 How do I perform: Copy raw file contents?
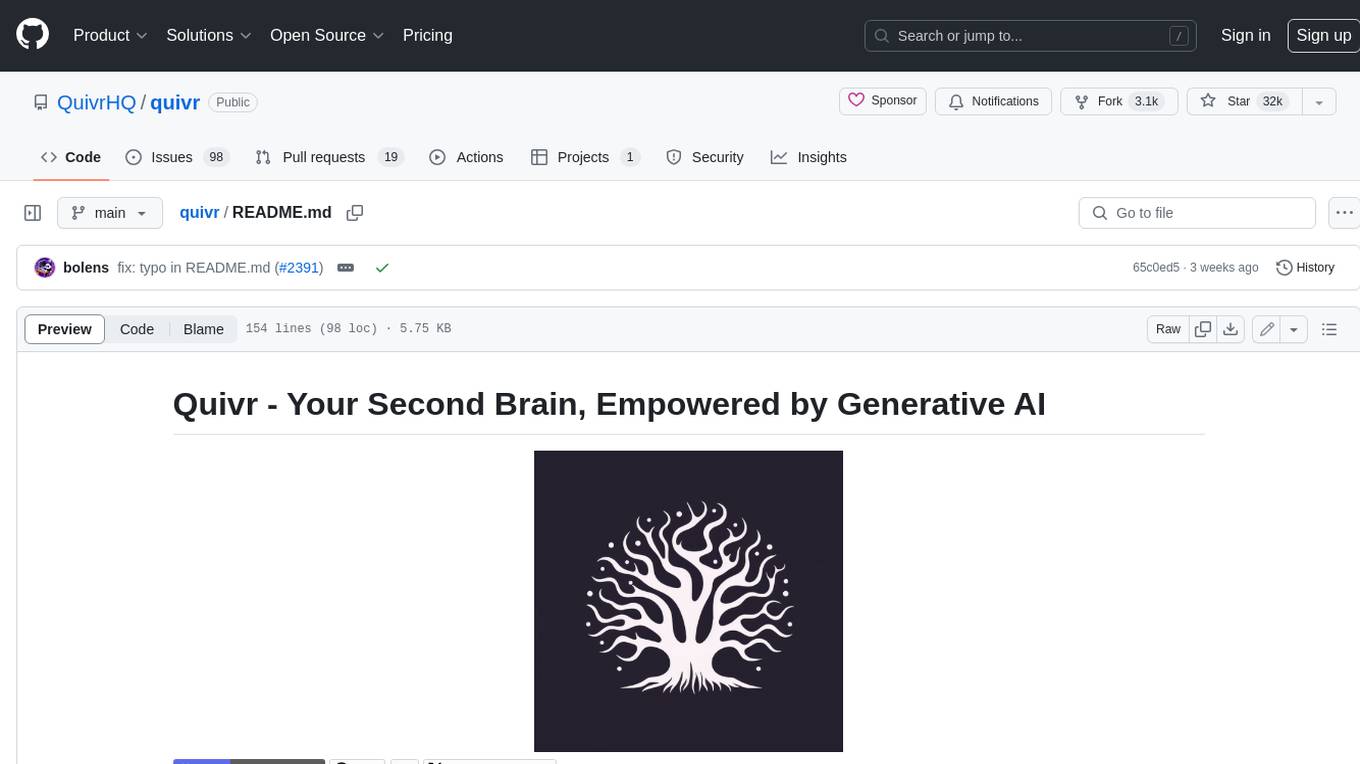coord(1203,329)
